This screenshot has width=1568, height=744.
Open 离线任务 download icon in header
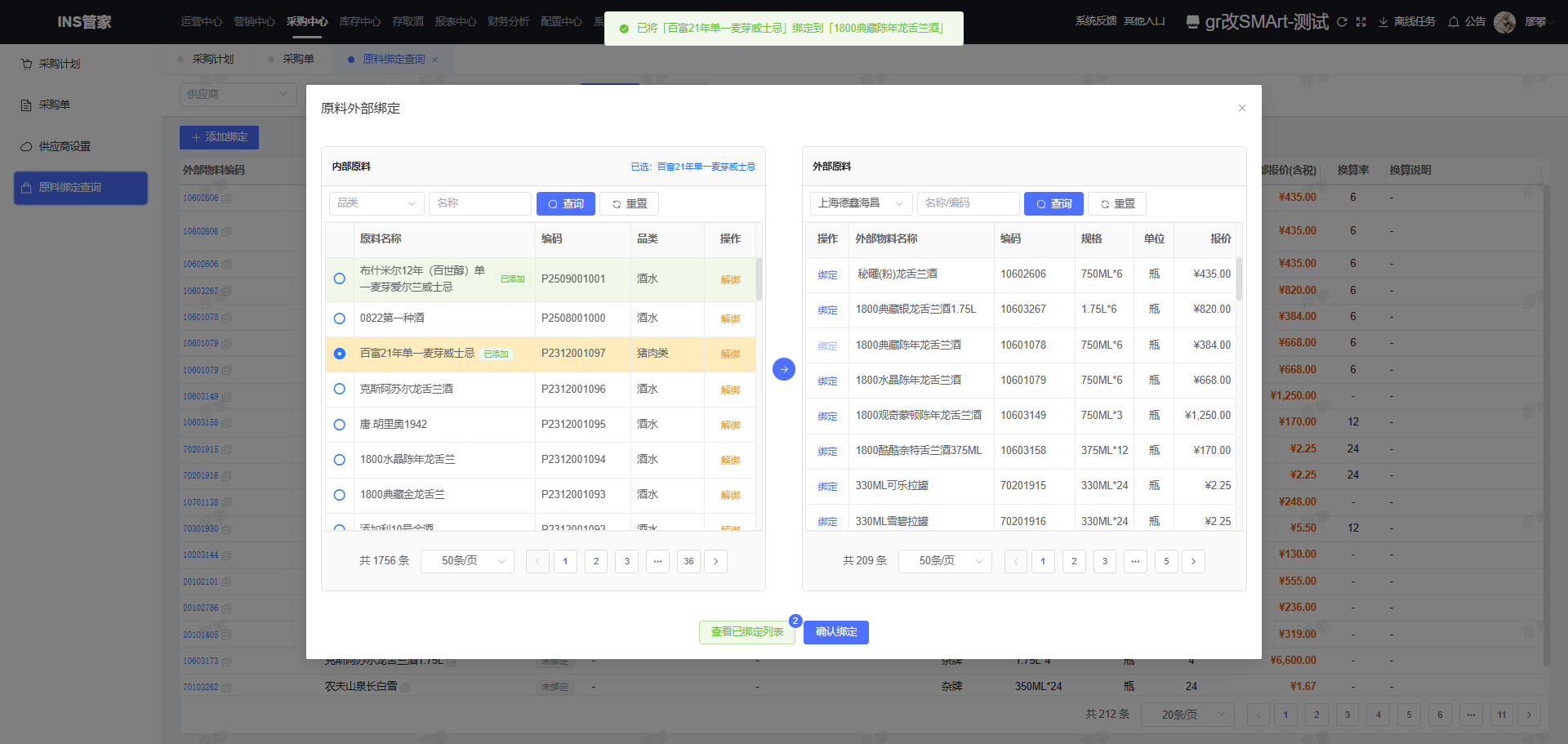pos(1383,22)
